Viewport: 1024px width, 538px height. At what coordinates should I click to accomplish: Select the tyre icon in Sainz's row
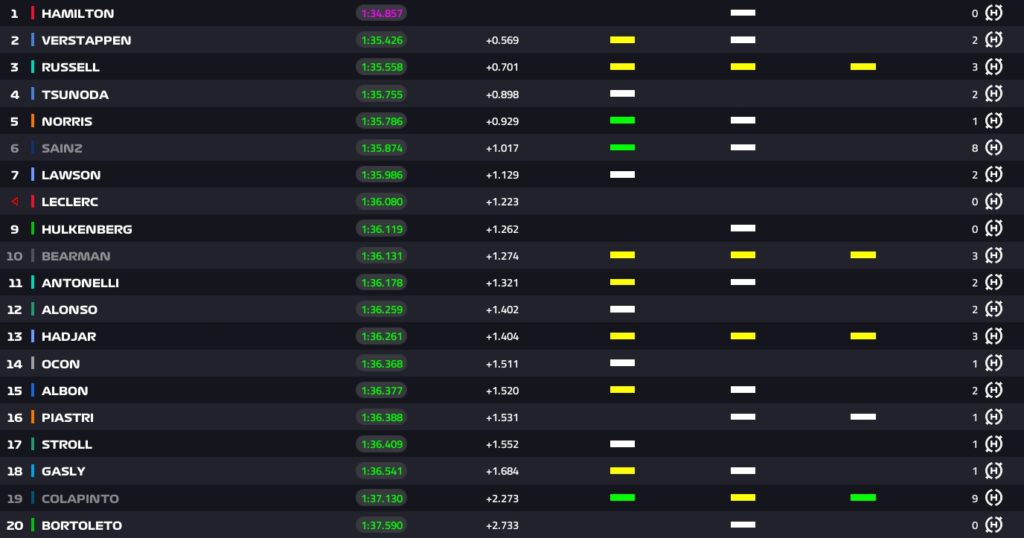click(993, 148)
